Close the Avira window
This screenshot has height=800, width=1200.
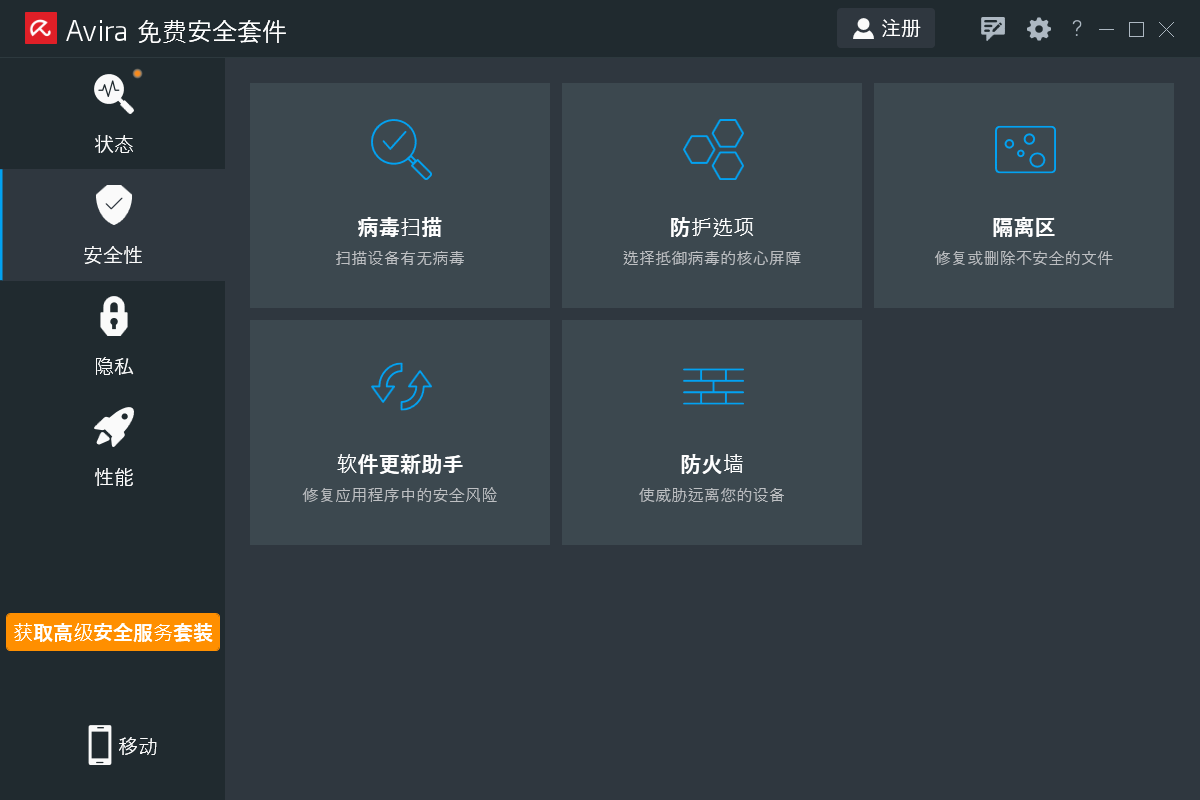tap(1166, 29)
